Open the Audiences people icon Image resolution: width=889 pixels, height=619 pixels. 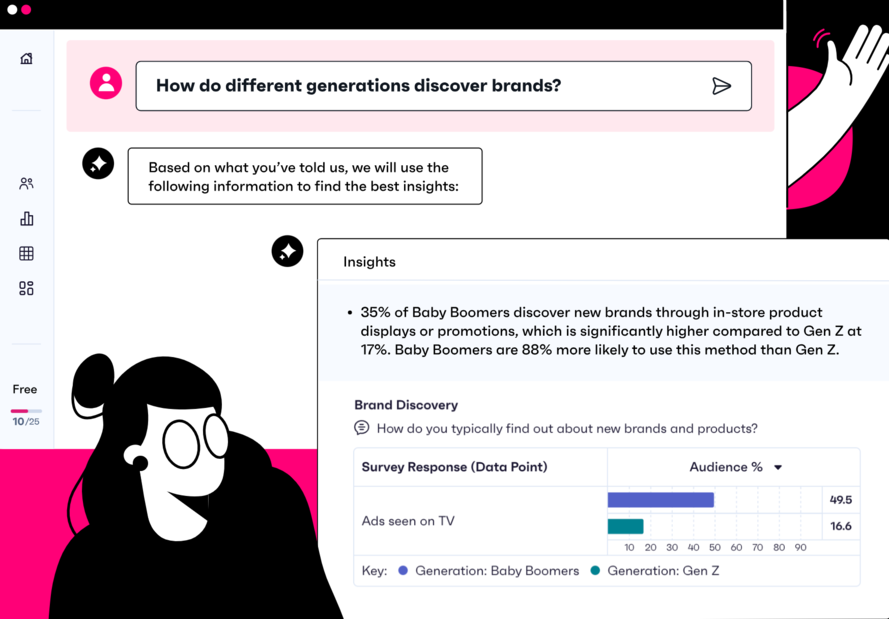coord(26,184)
